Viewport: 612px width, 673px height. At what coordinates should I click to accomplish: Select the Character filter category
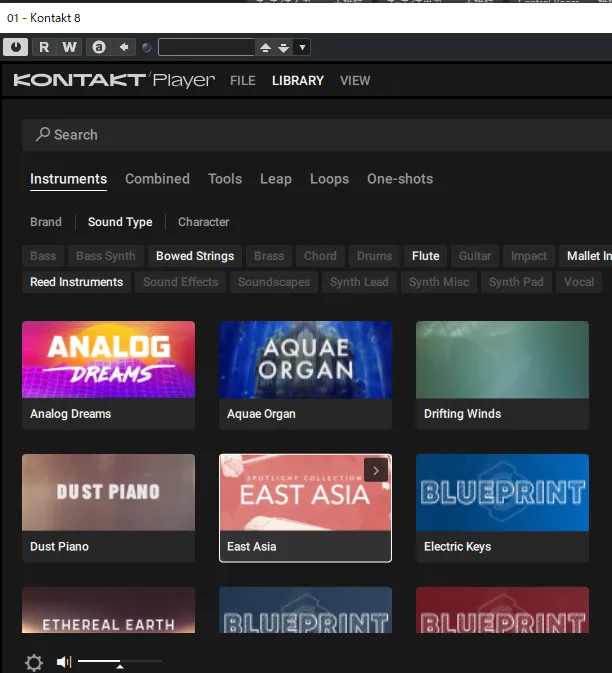point(203,222)
